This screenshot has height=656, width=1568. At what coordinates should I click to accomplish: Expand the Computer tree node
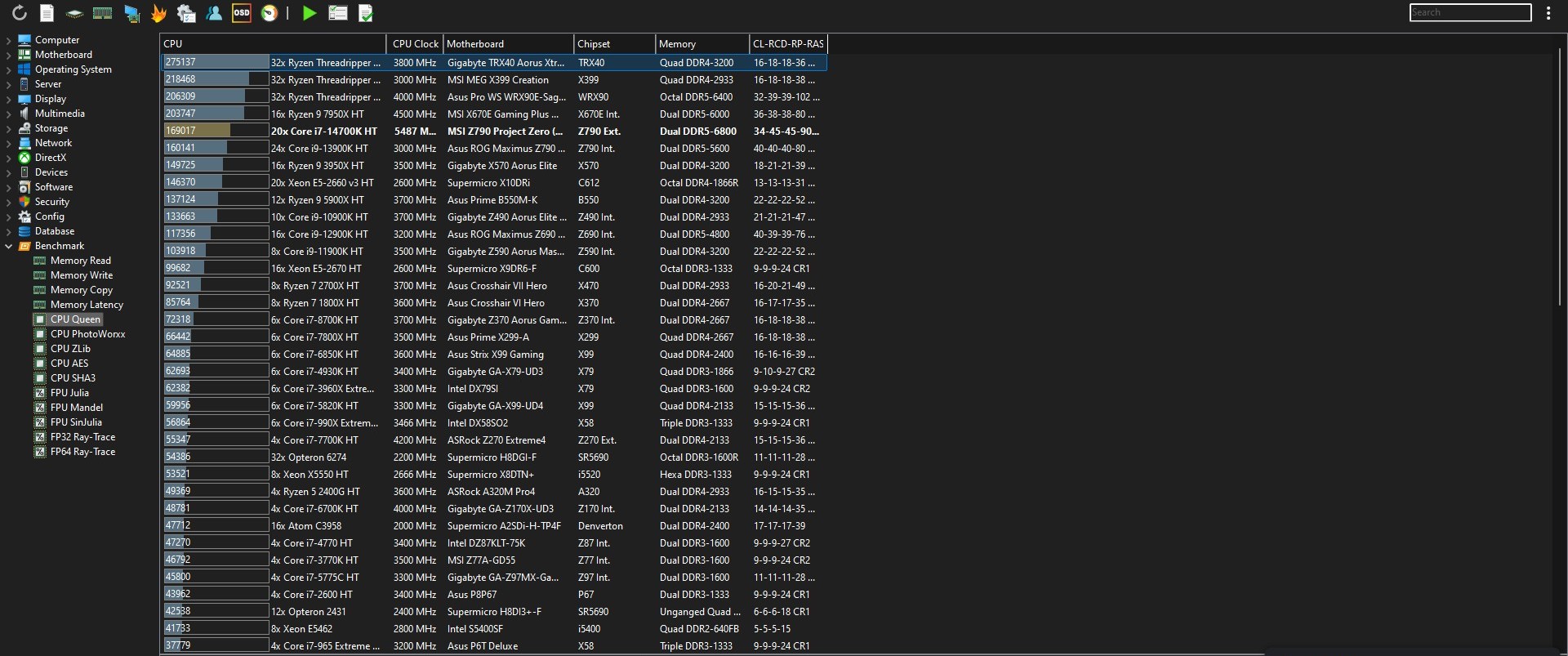tap(8, 40)
